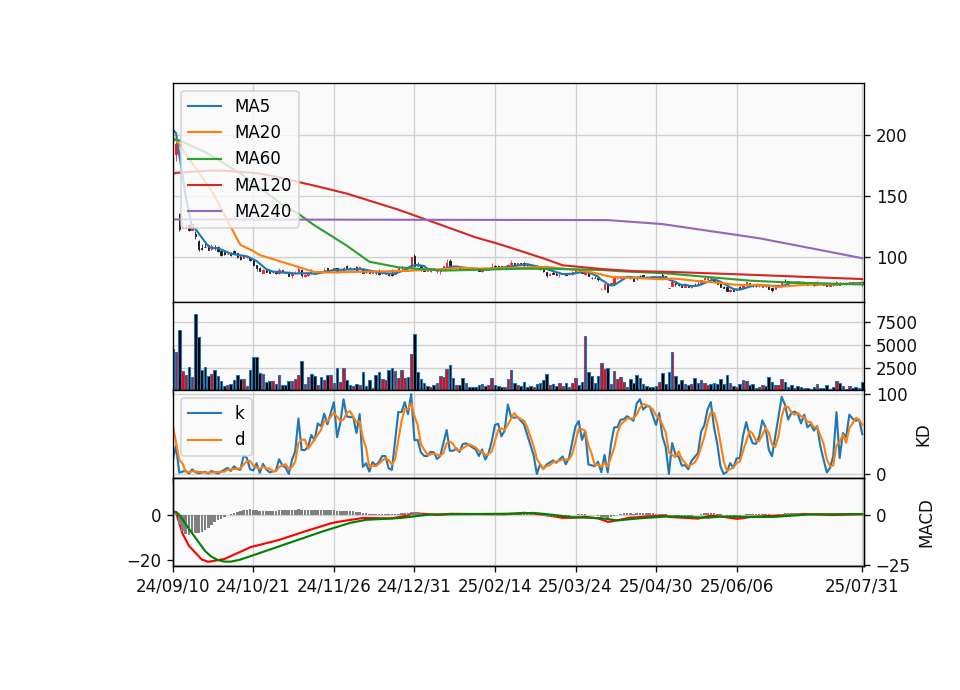Click the 25/02/14 date label
This screenshot has width=960, height=690.
[x=495, y=586]
